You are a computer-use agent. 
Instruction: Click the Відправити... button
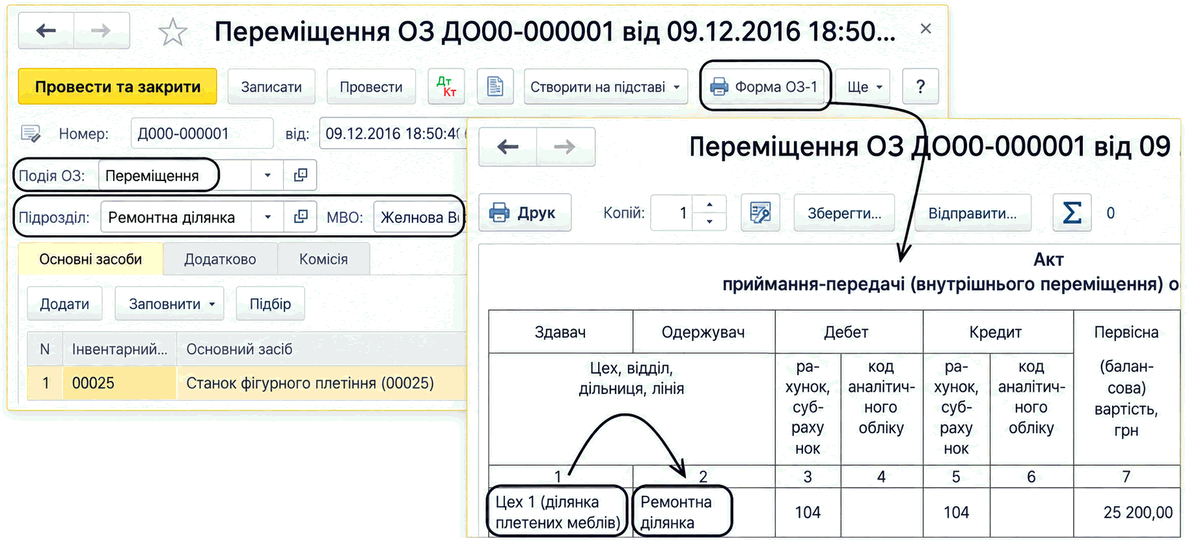click(x=973, y=213)
